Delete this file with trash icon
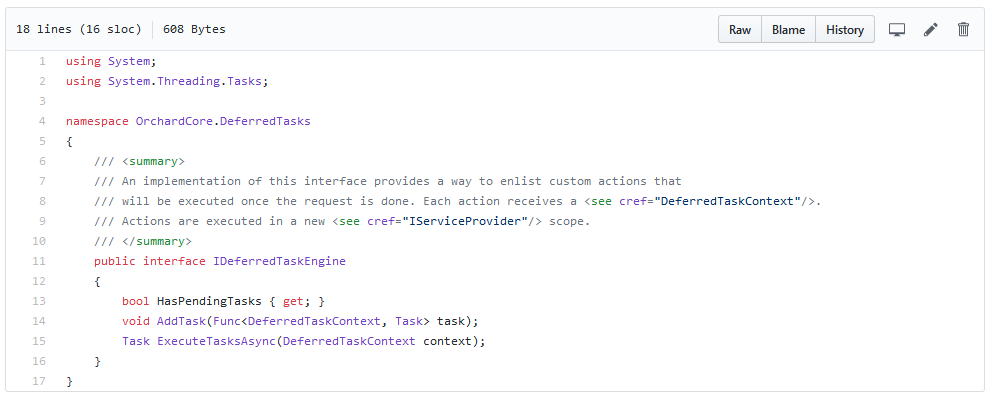 coord(963,30)
